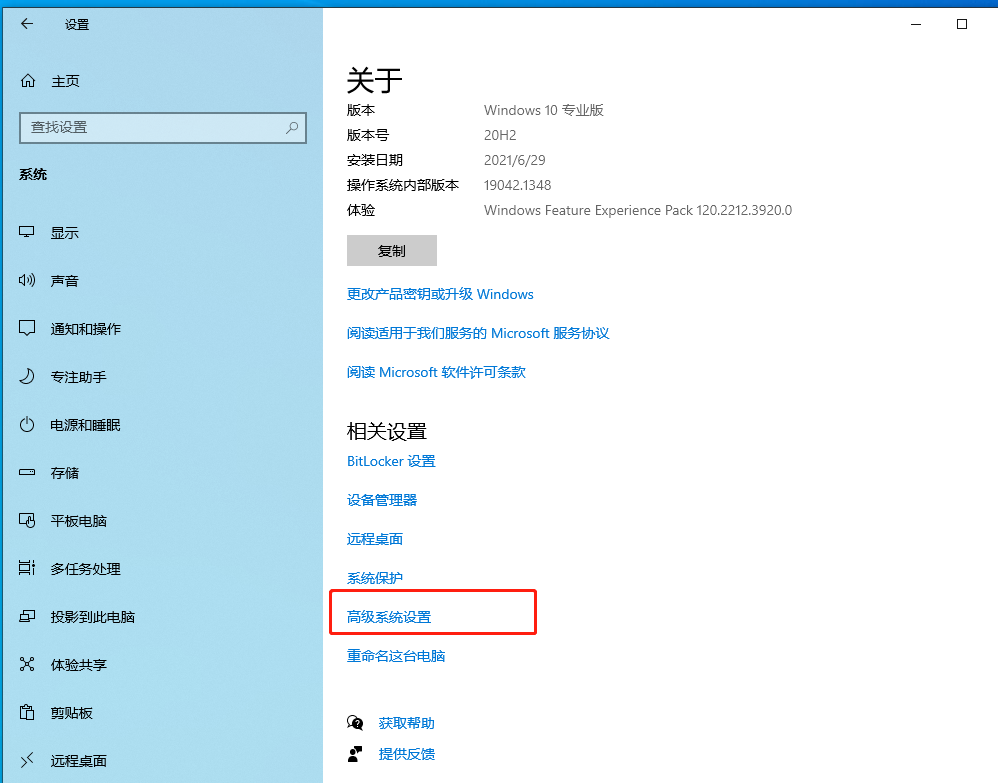Screen dimensions: 998x783
Task: Select the 体验共享 share icon
Action: tap(27, 665)
